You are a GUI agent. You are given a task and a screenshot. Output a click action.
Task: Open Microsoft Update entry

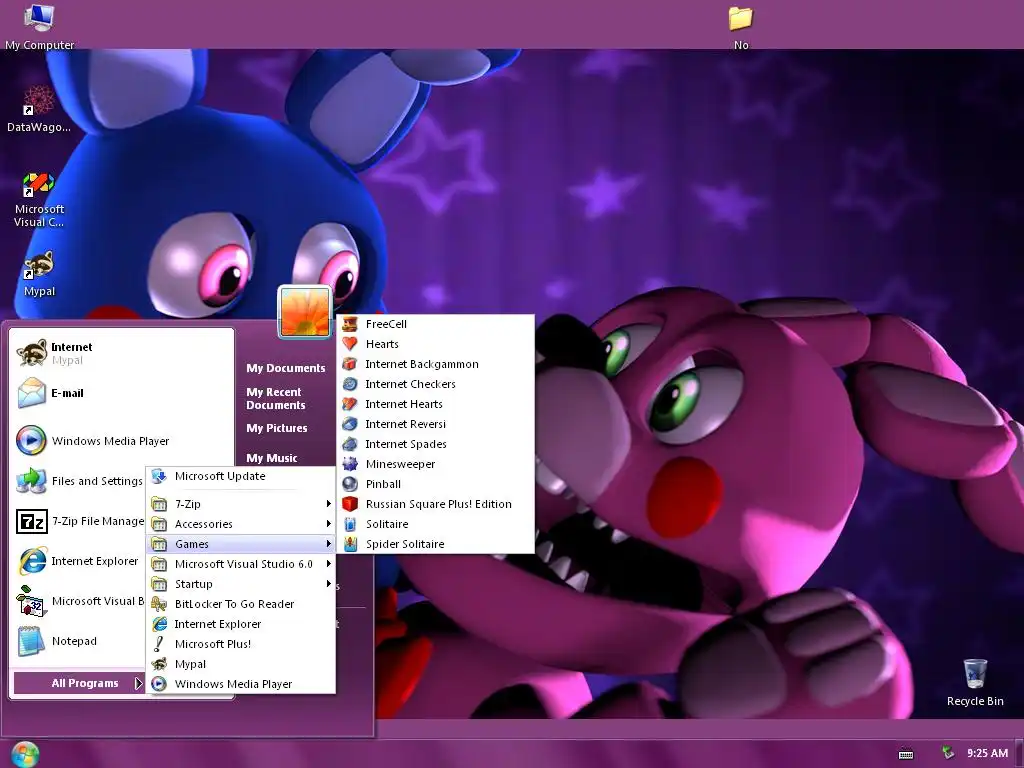[241, 476]
